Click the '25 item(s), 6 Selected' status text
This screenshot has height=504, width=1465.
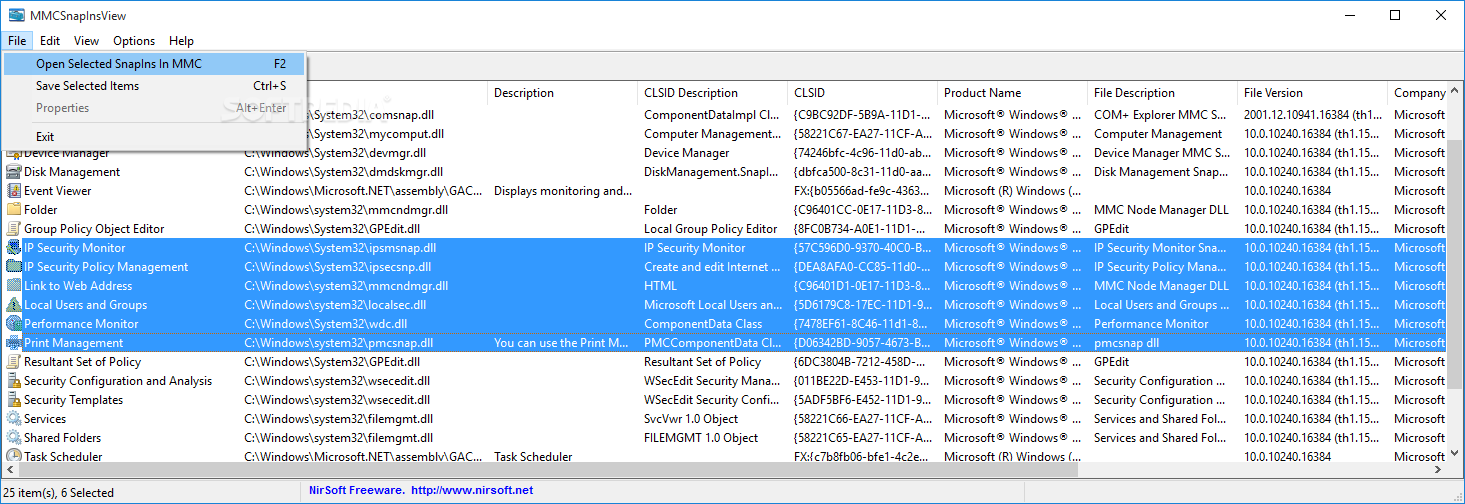(x=59, y=492)
